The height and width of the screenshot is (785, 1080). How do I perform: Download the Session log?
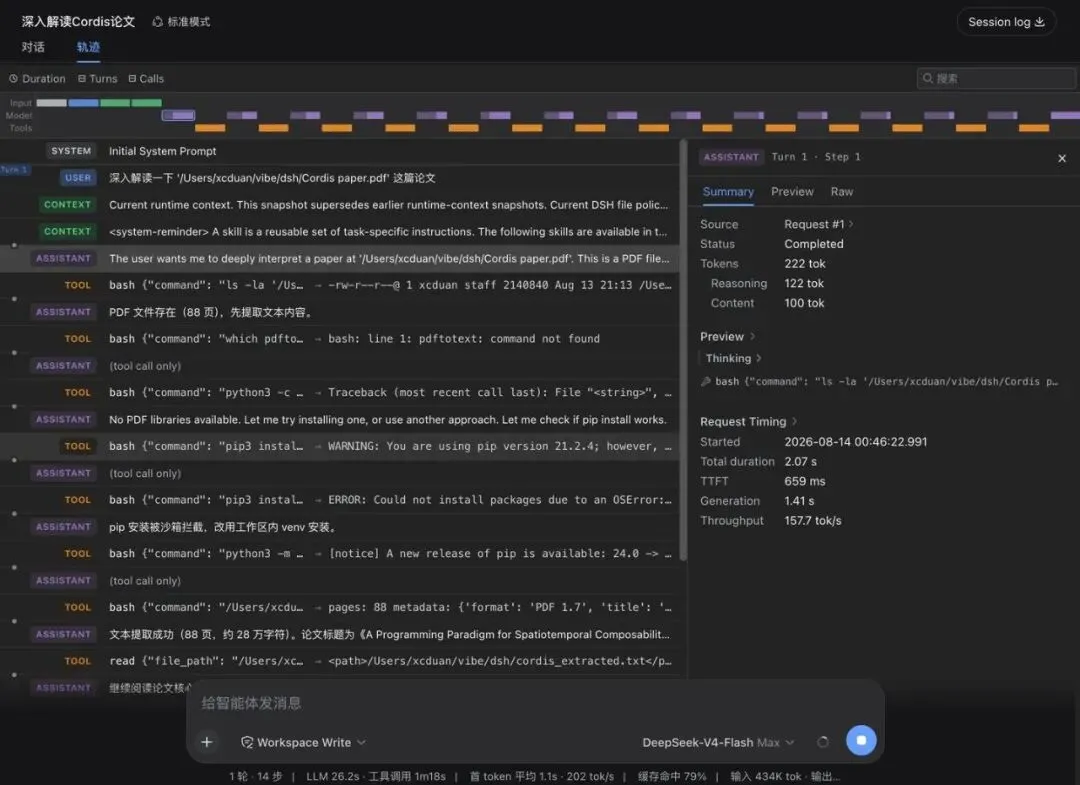(x=1006, y=22)
